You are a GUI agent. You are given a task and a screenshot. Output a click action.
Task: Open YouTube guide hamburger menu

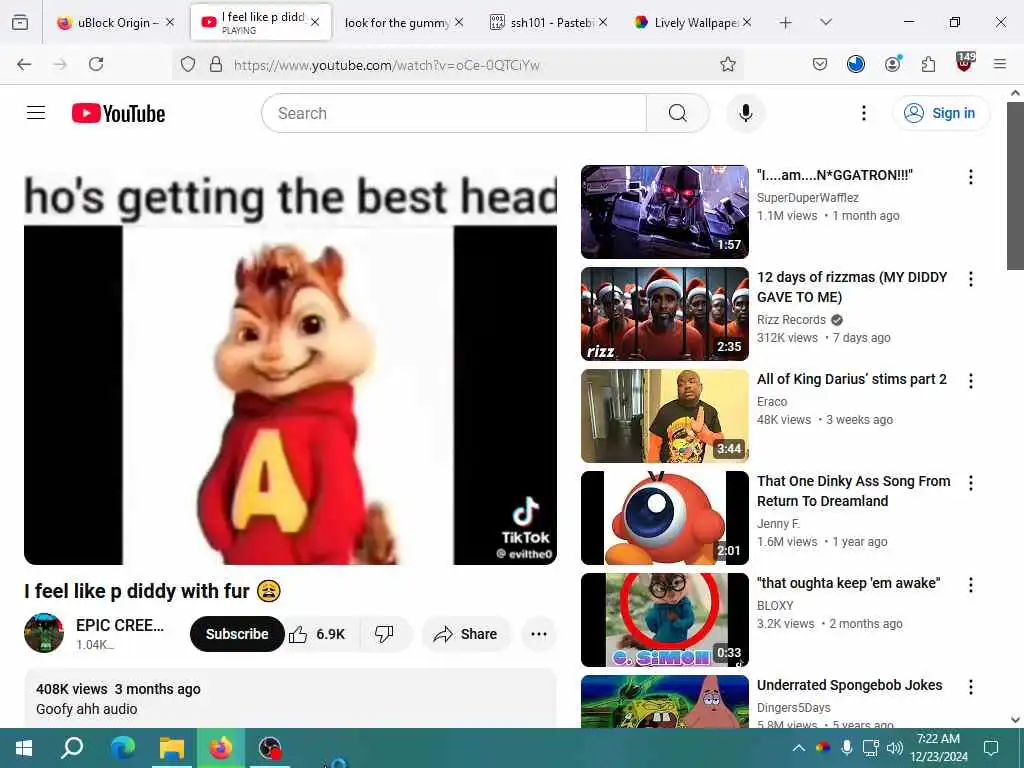coord(36,113)
